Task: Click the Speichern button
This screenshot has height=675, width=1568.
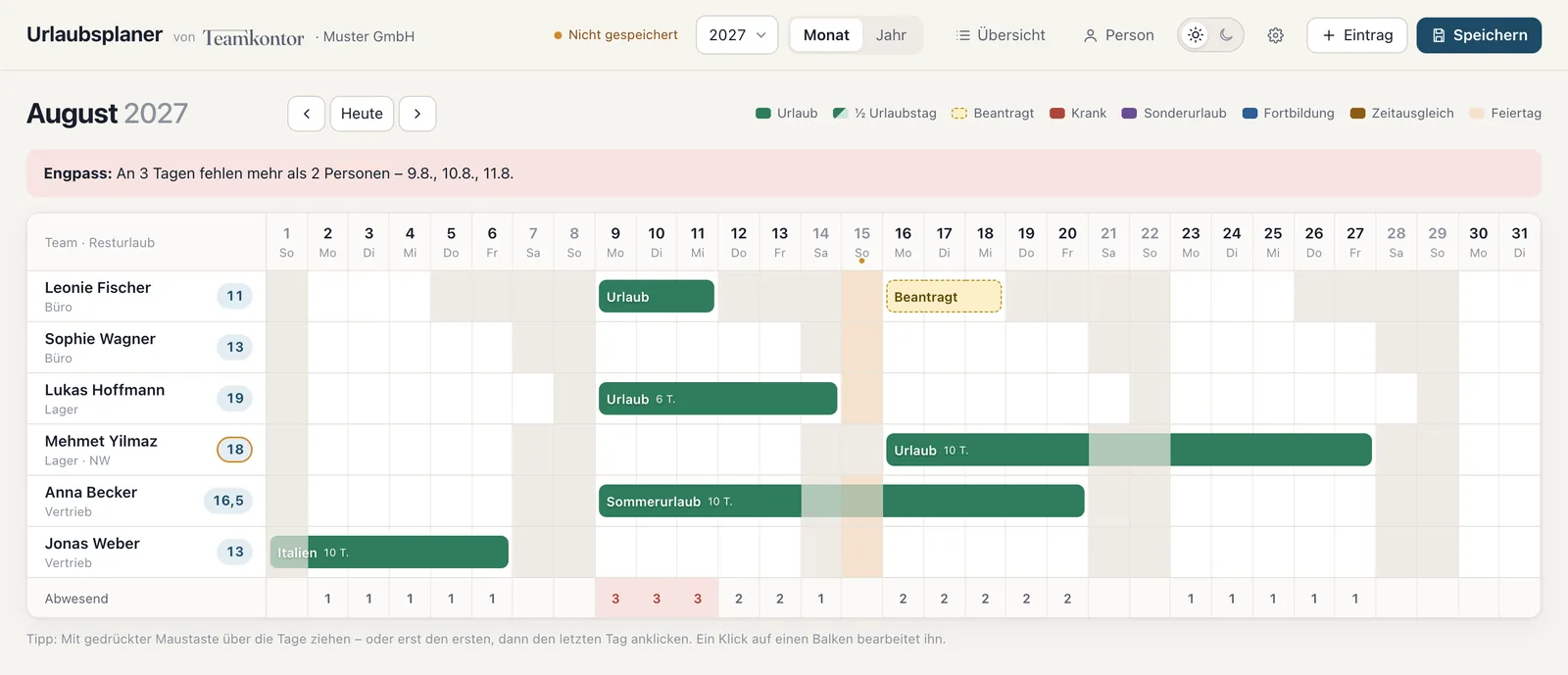Action: coord(1479,35)
